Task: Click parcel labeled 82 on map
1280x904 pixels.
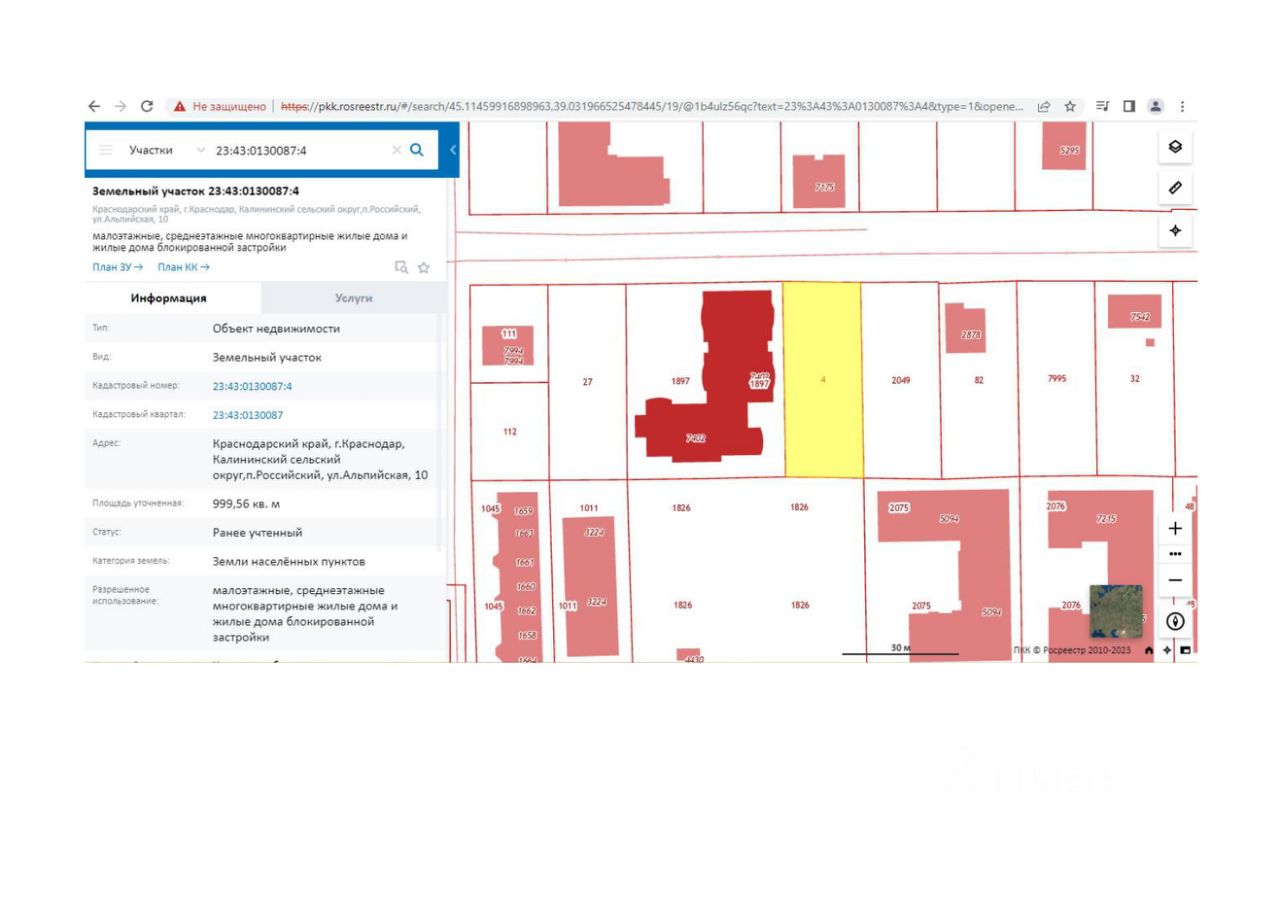Action: 979,381
